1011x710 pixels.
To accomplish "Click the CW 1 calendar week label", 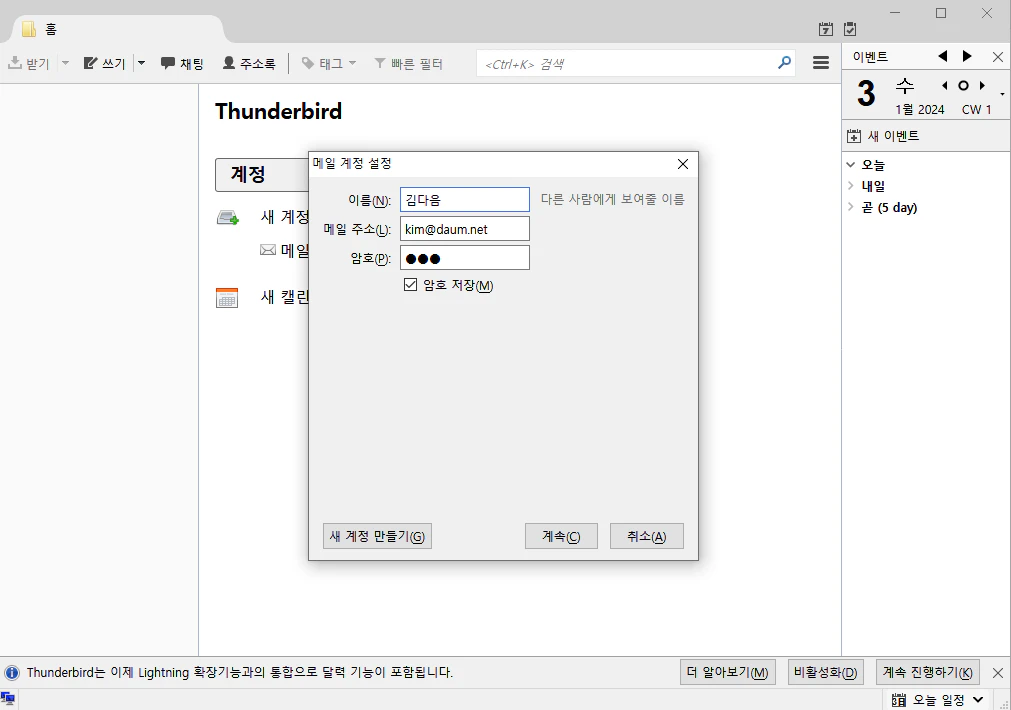I will [x=976, y=110].
